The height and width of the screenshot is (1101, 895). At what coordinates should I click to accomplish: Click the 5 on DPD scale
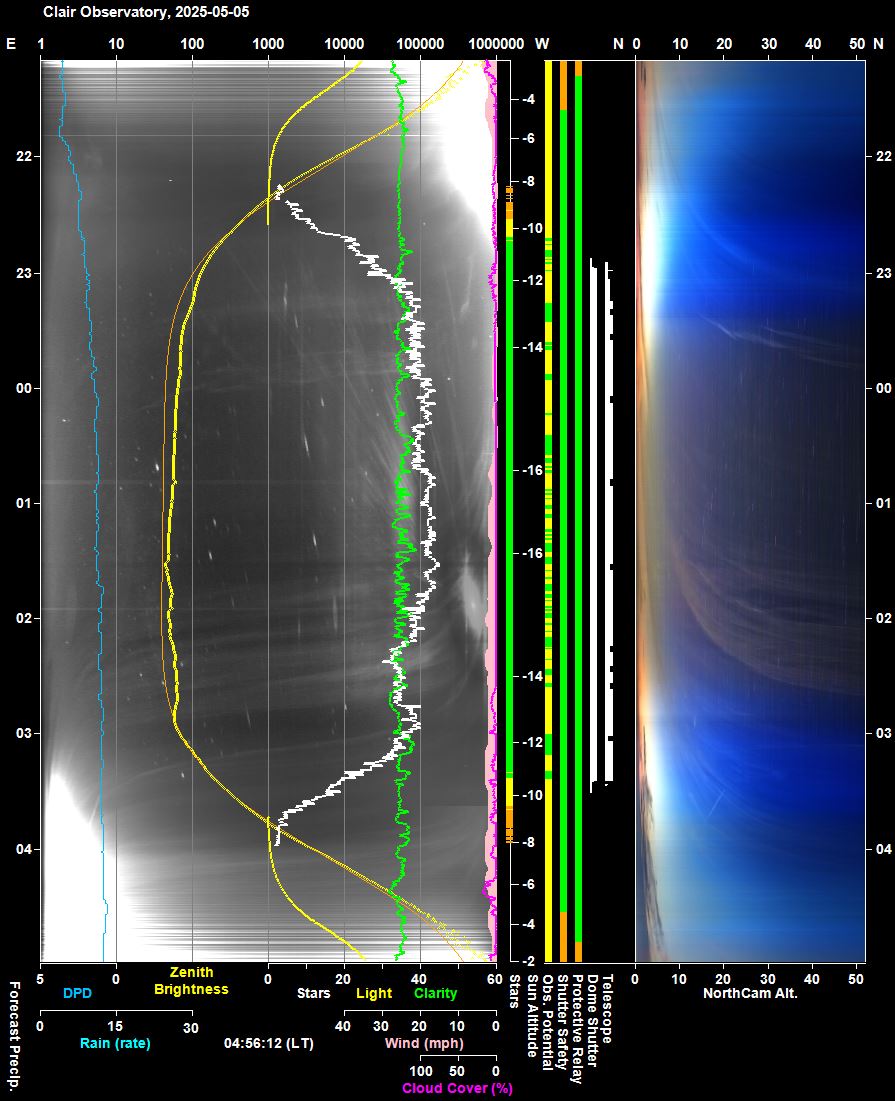[40, 979]
